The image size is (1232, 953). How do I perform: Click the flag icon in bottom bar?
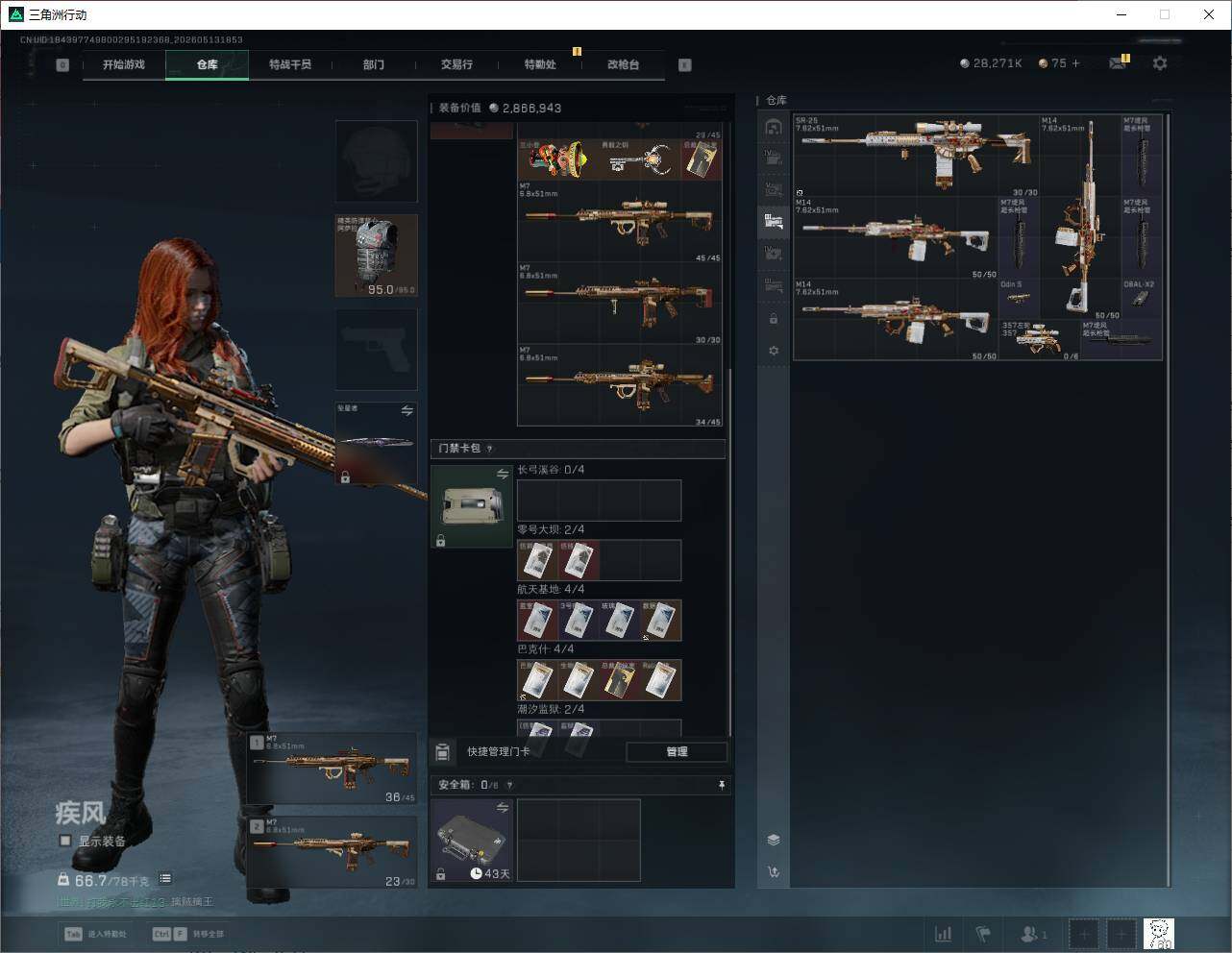point(983,934)
